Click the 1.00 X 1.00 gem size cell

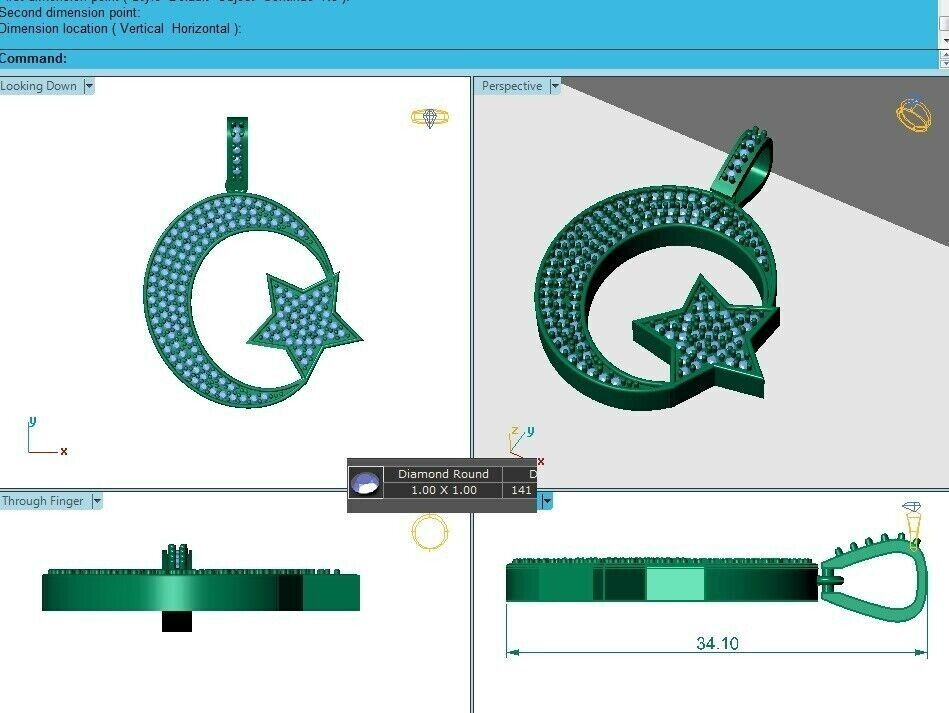pyautogui.click(x=443, y=490)
